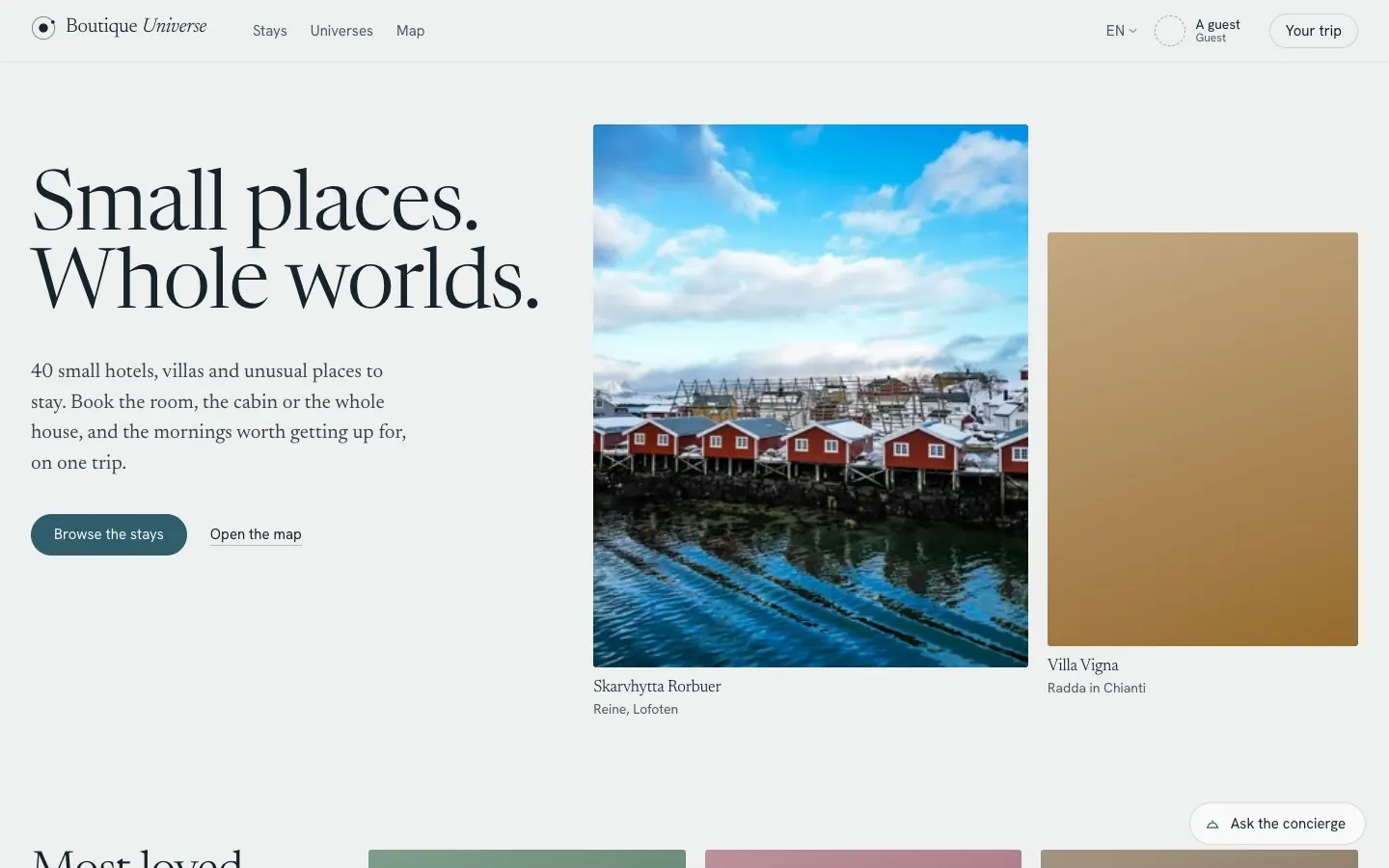Image resolution: width=1389 pixels, height=868 pixels.
Task: Expand the EN language dropdown
Action: [1121, 31]
